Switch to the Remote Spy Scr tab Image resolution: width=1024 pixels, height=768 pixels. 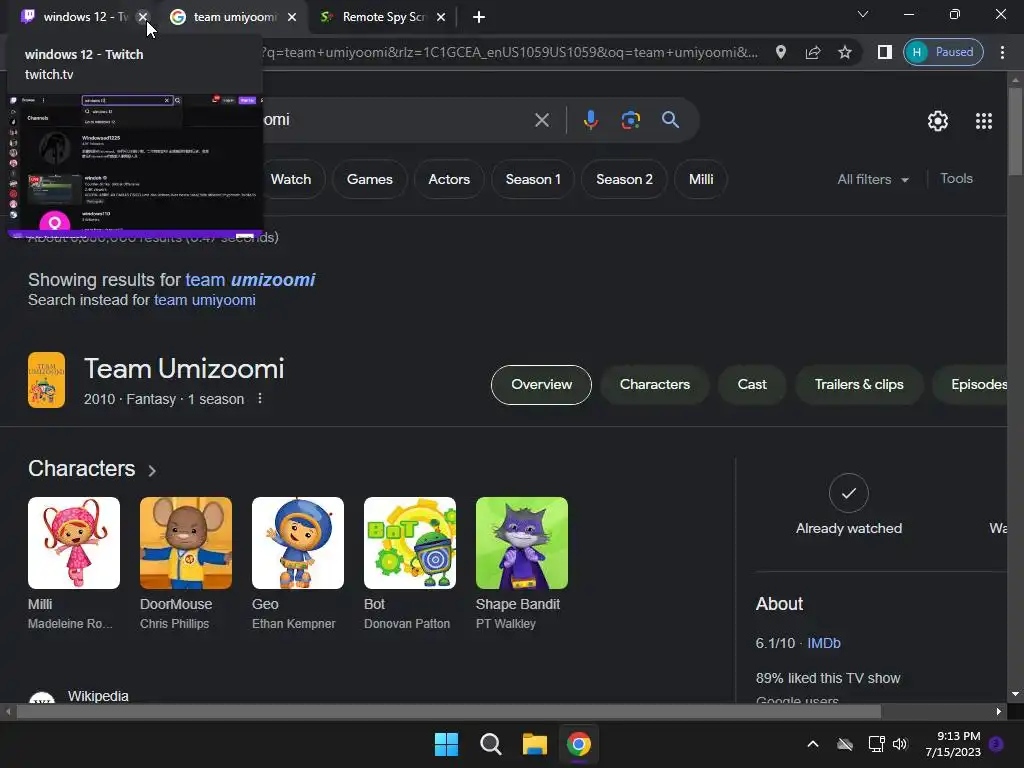point(374,17)
